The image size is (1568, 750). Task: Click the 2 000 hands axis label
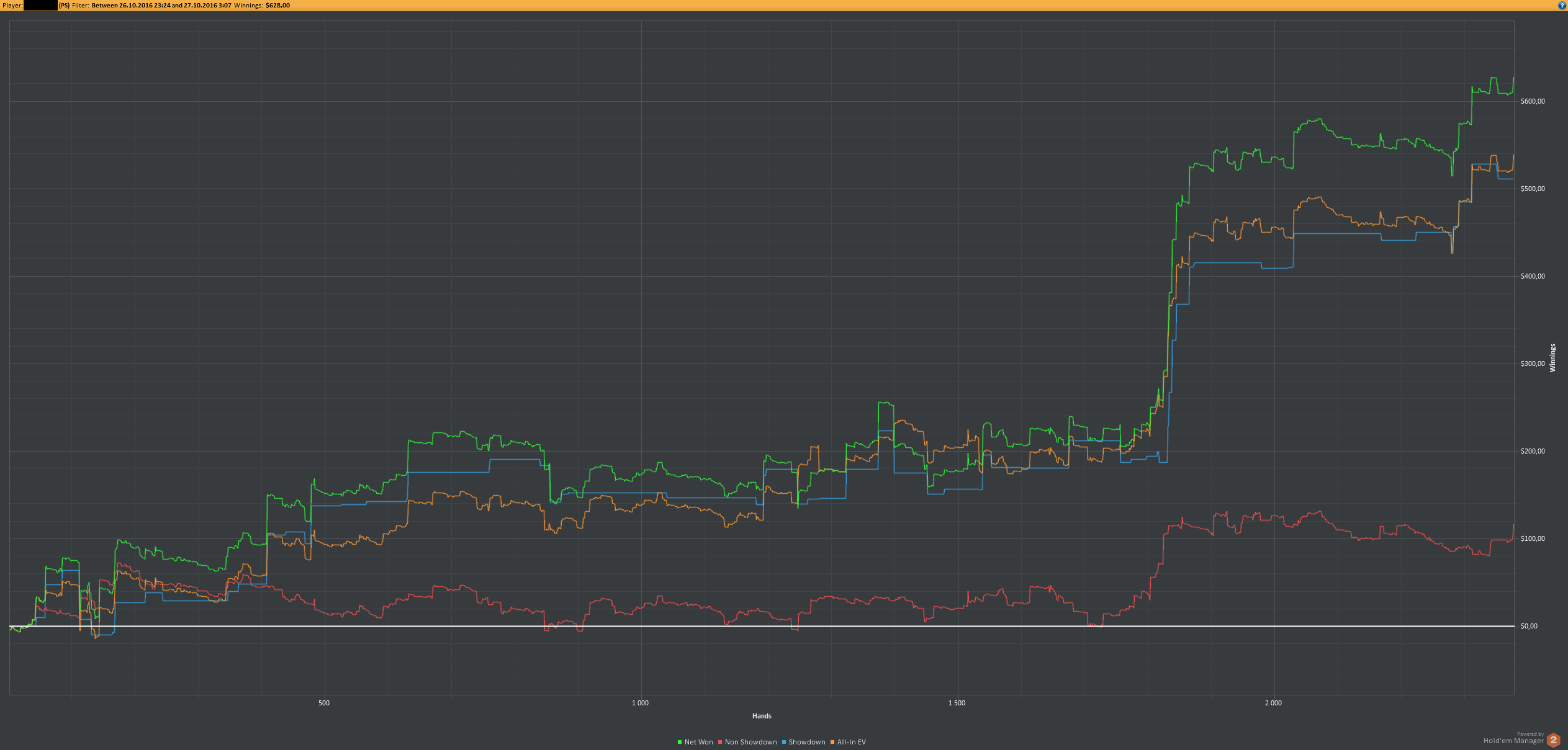1273,703
